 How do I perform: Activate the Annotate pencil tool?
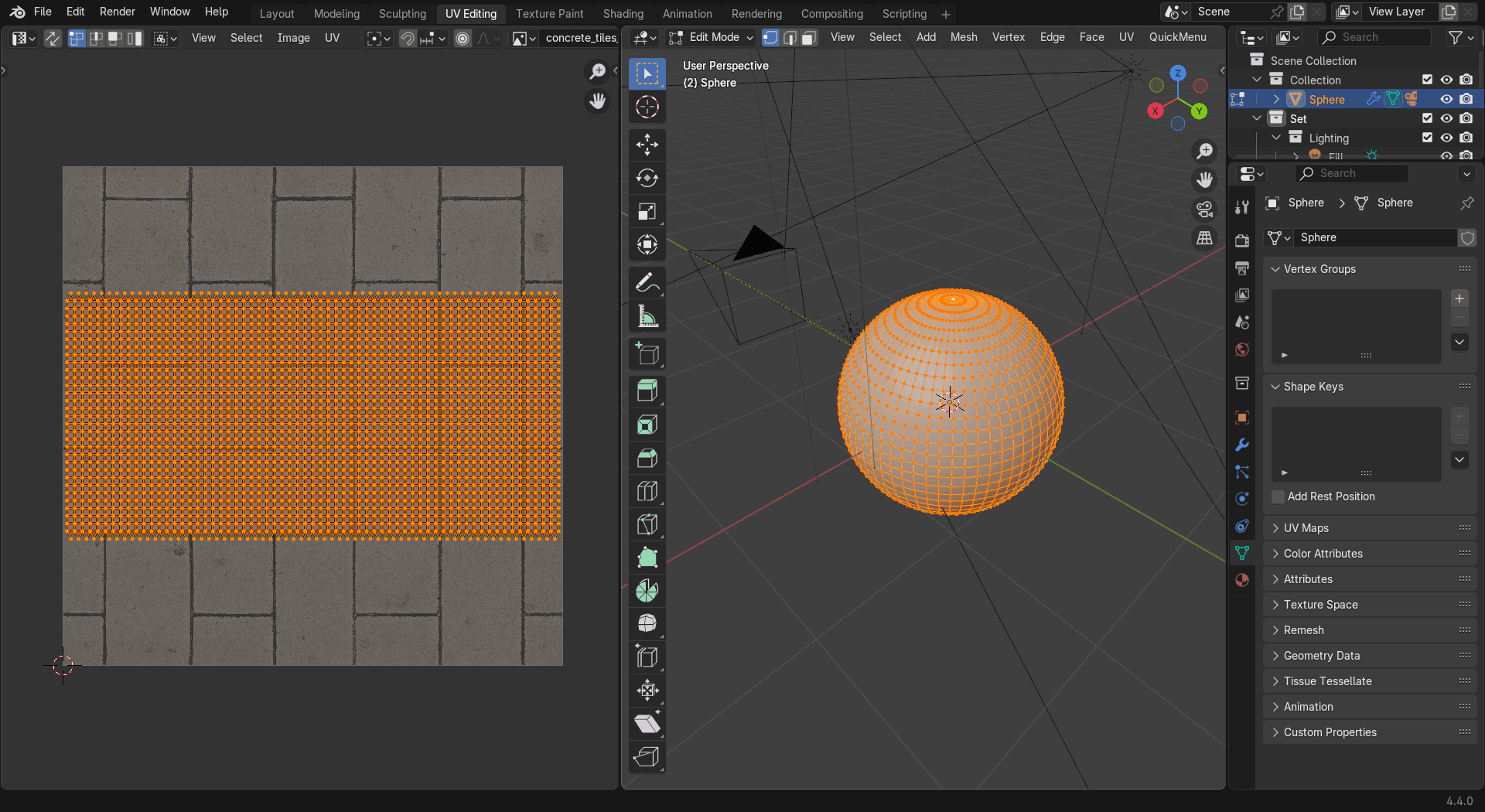point(647,283)
